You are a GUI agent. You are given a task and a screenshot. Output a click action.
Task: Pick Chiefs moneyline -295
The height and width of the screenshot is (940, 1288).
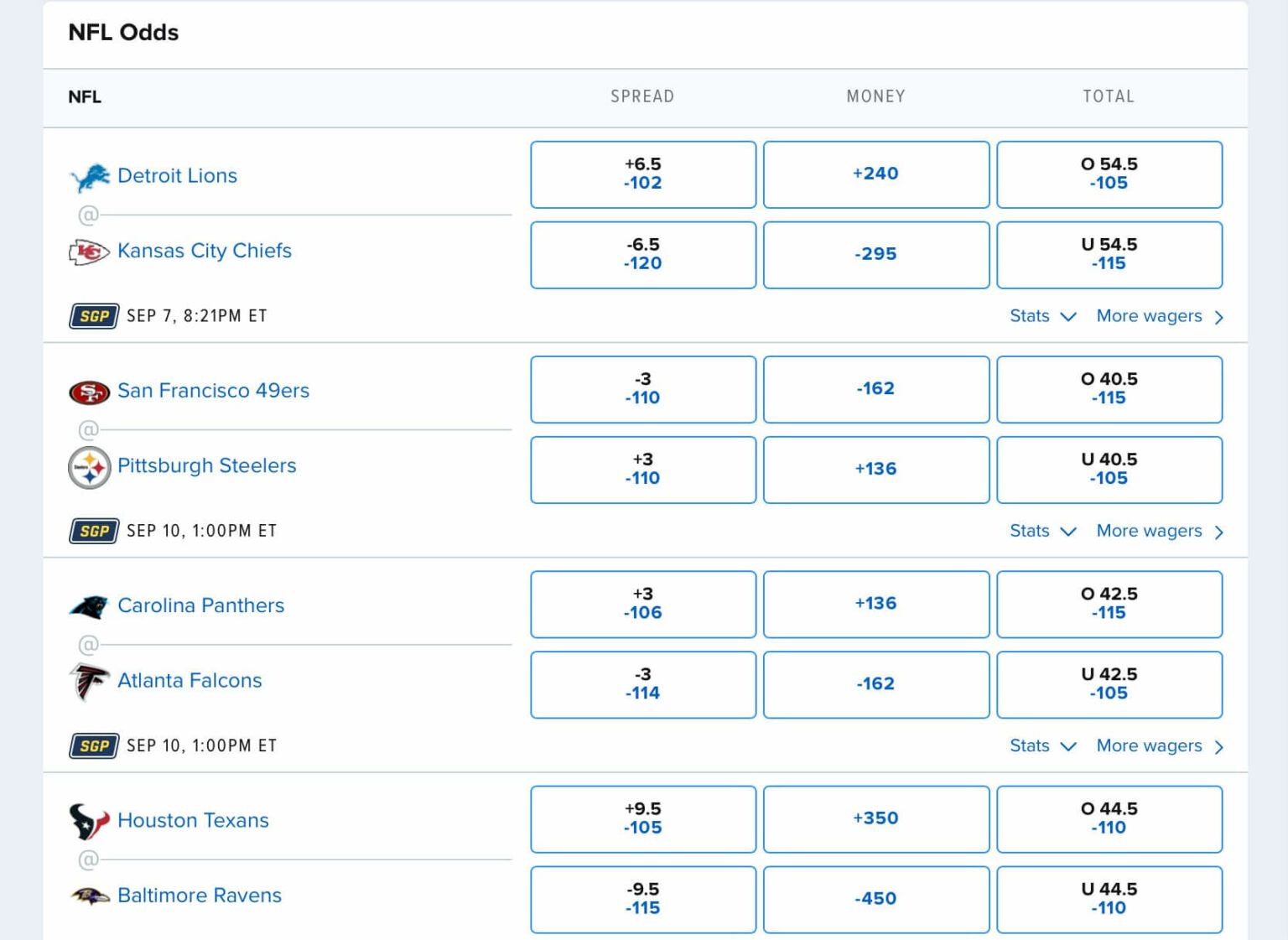876,255
